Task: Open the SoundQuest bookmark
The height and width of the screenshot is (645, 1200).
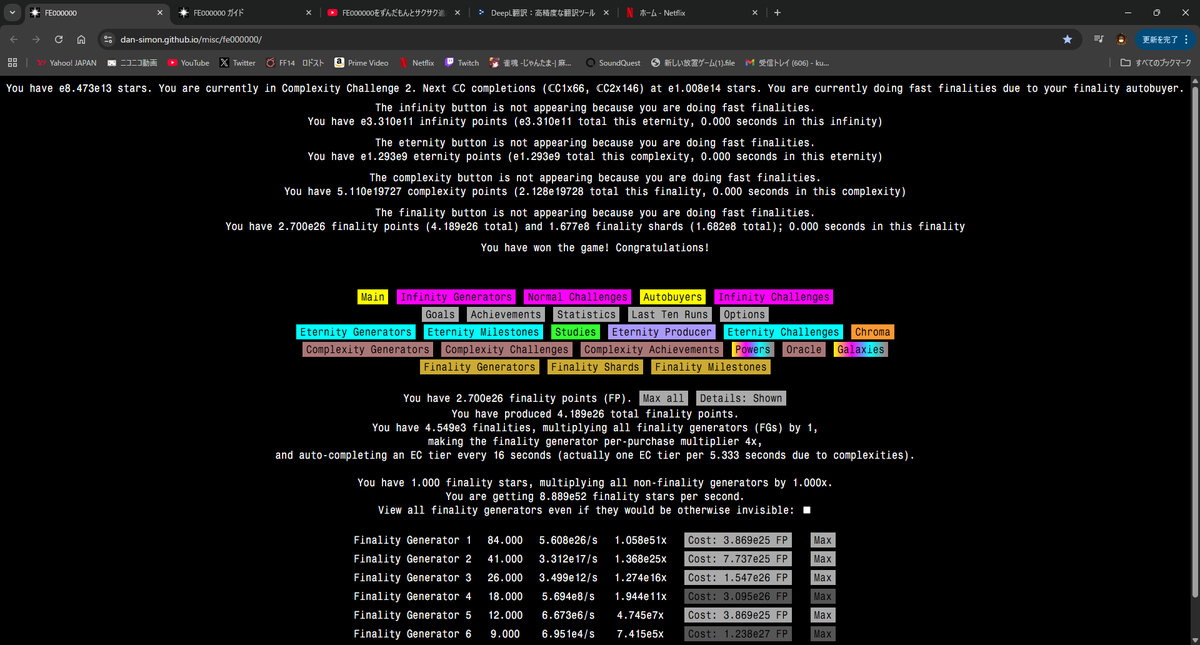Action: [613, 62]
